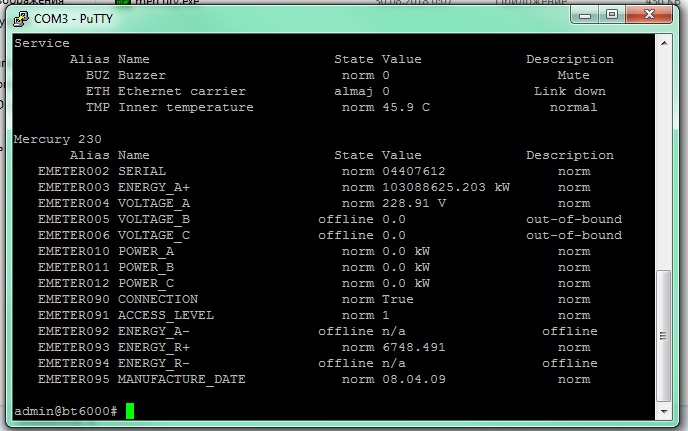Click 'n/a' in ENERGY_A- row
The image size is (688, 431).
coord(394,331)
